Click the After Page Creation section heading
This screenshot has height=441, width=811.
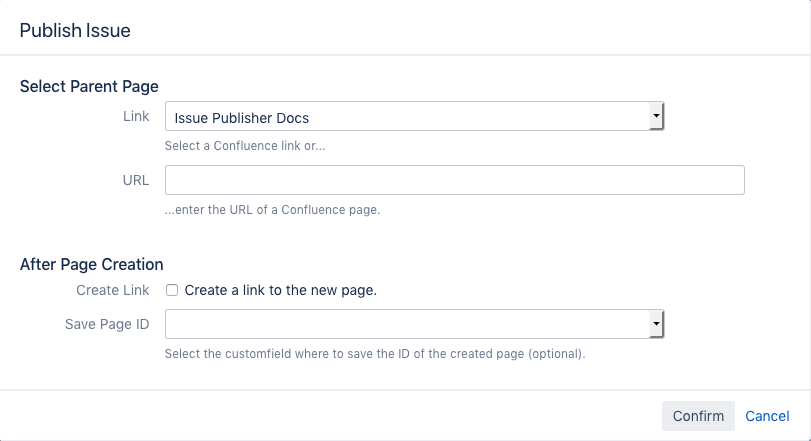(x=91, y=265)
